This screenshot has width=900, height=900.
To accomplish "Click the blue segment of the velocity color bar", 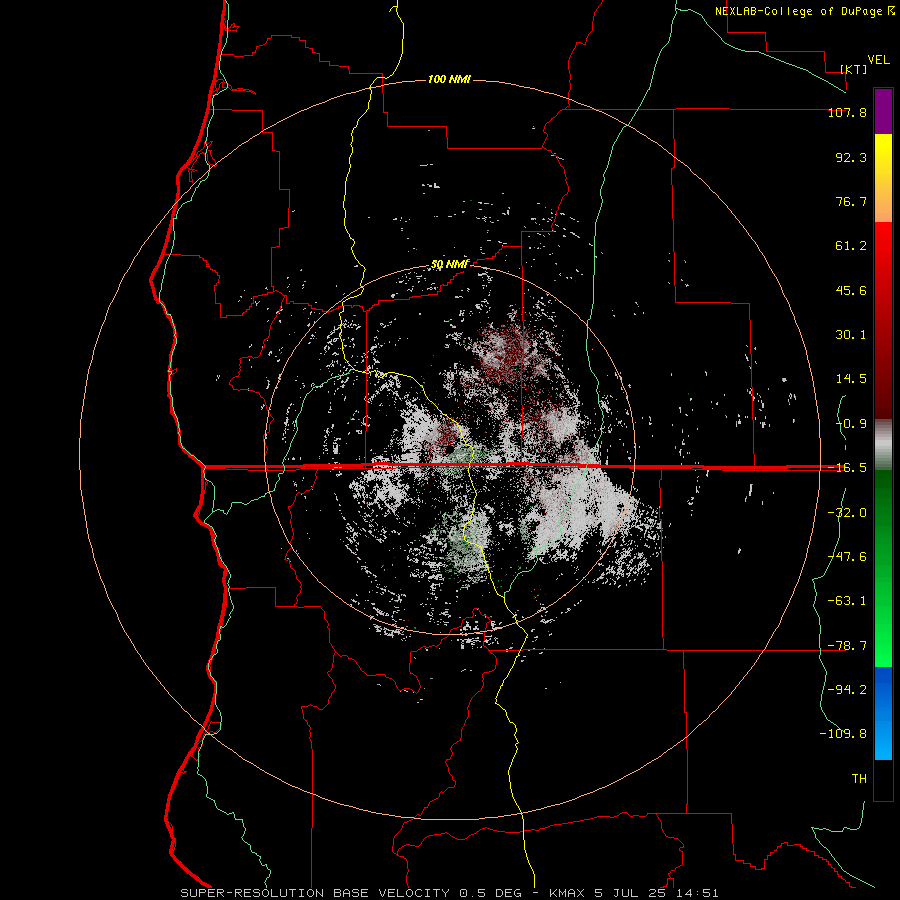I will point(883,713).
